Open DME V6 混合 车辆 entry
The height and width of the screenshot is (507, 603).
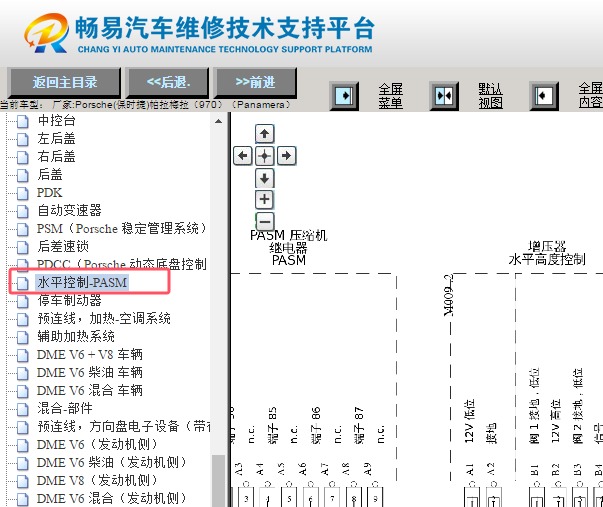(x=90, y=390)
